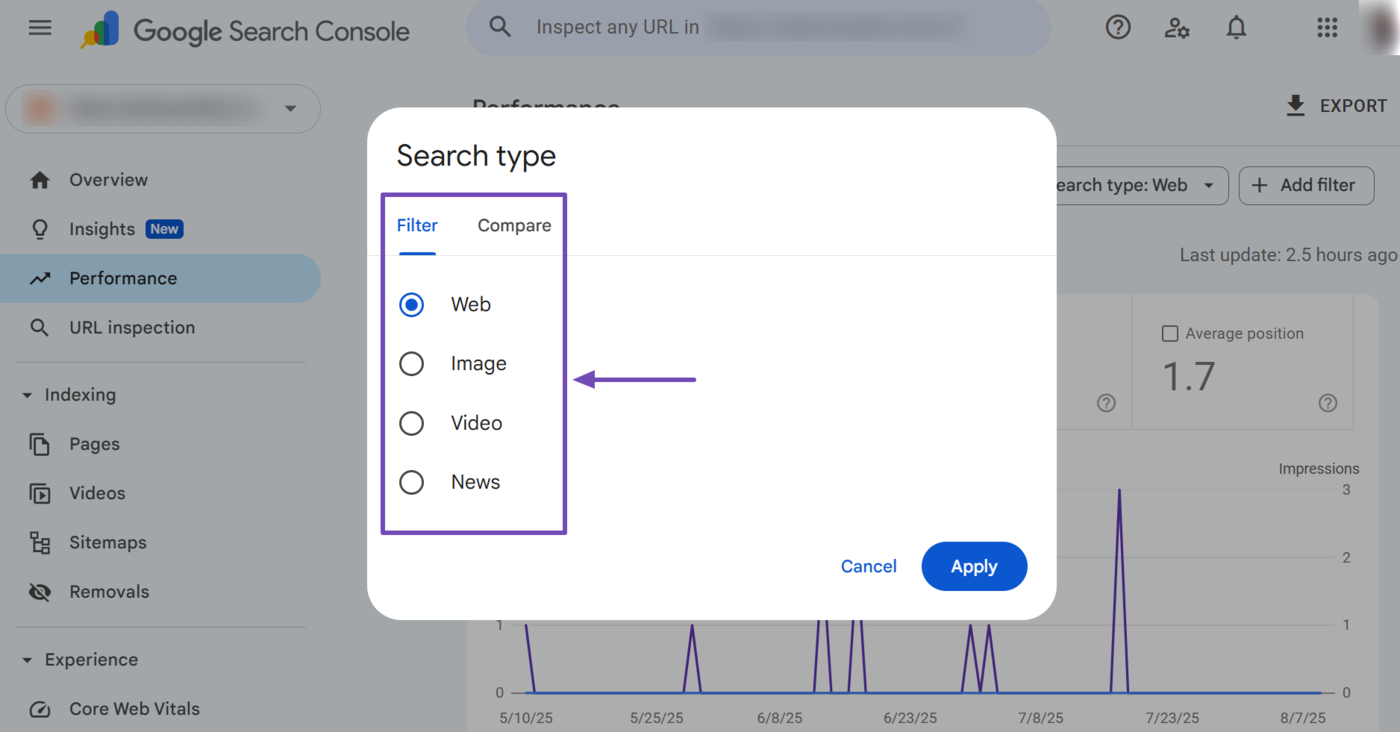Open the Google apps grid
This screenshot has width=1400, height=732.
(1327, 28)
